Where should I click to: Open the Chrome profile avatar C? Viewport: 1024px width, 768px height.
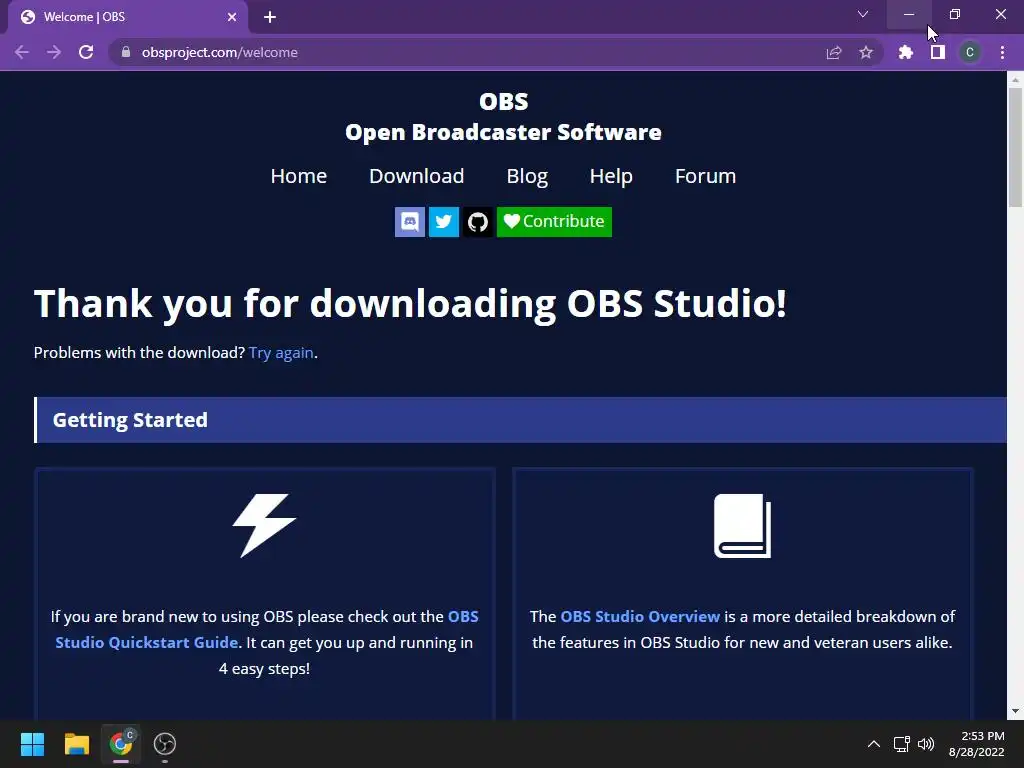click(x=970, y=52)
